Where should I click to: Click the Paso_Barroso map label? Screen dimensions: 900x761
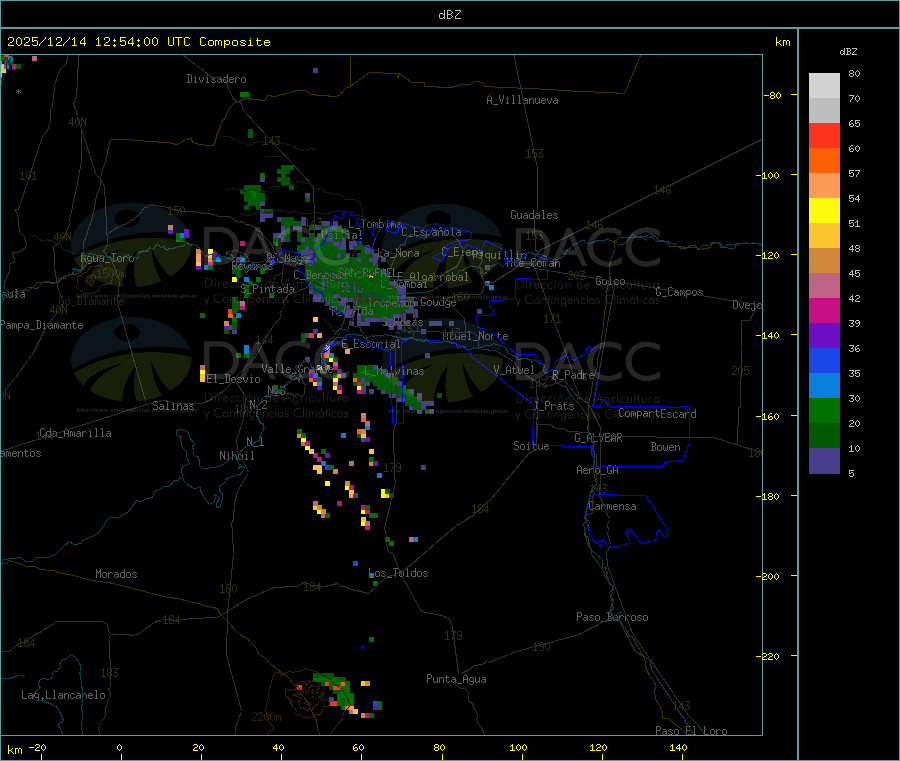point(612,617)
